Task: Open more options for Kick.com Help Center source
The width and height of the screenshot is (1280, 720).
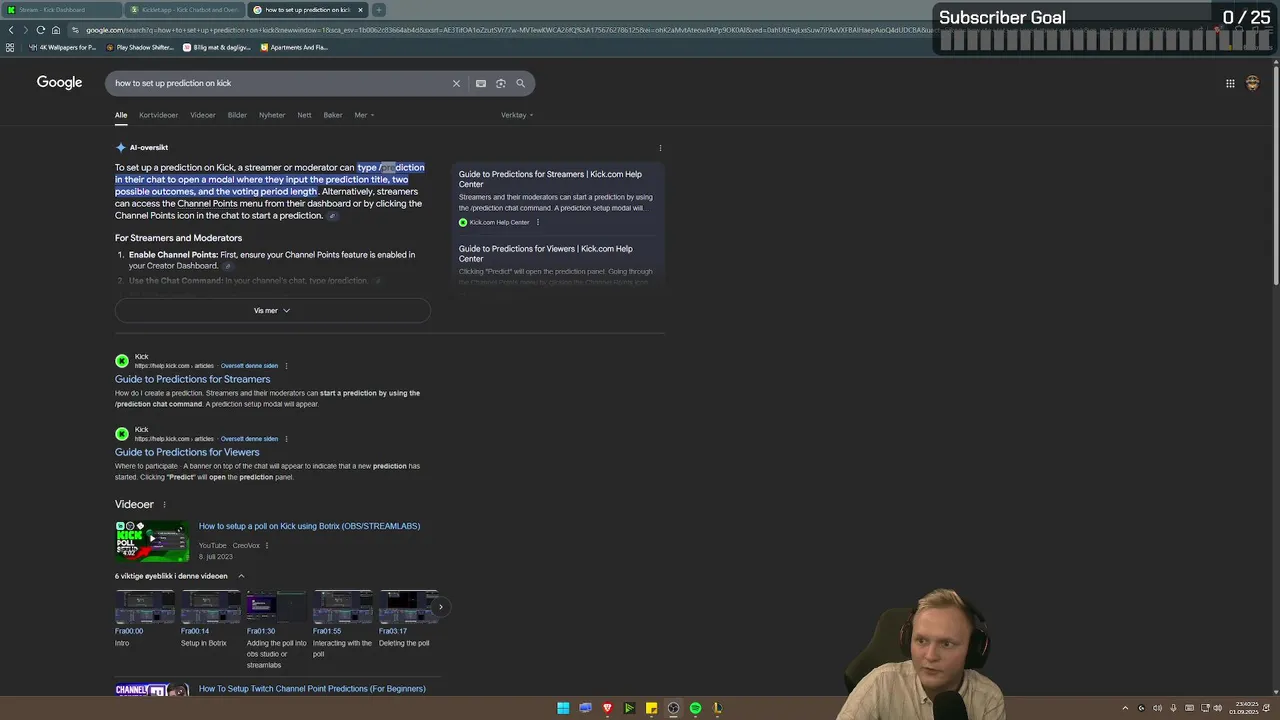Action: pos(538,222)
